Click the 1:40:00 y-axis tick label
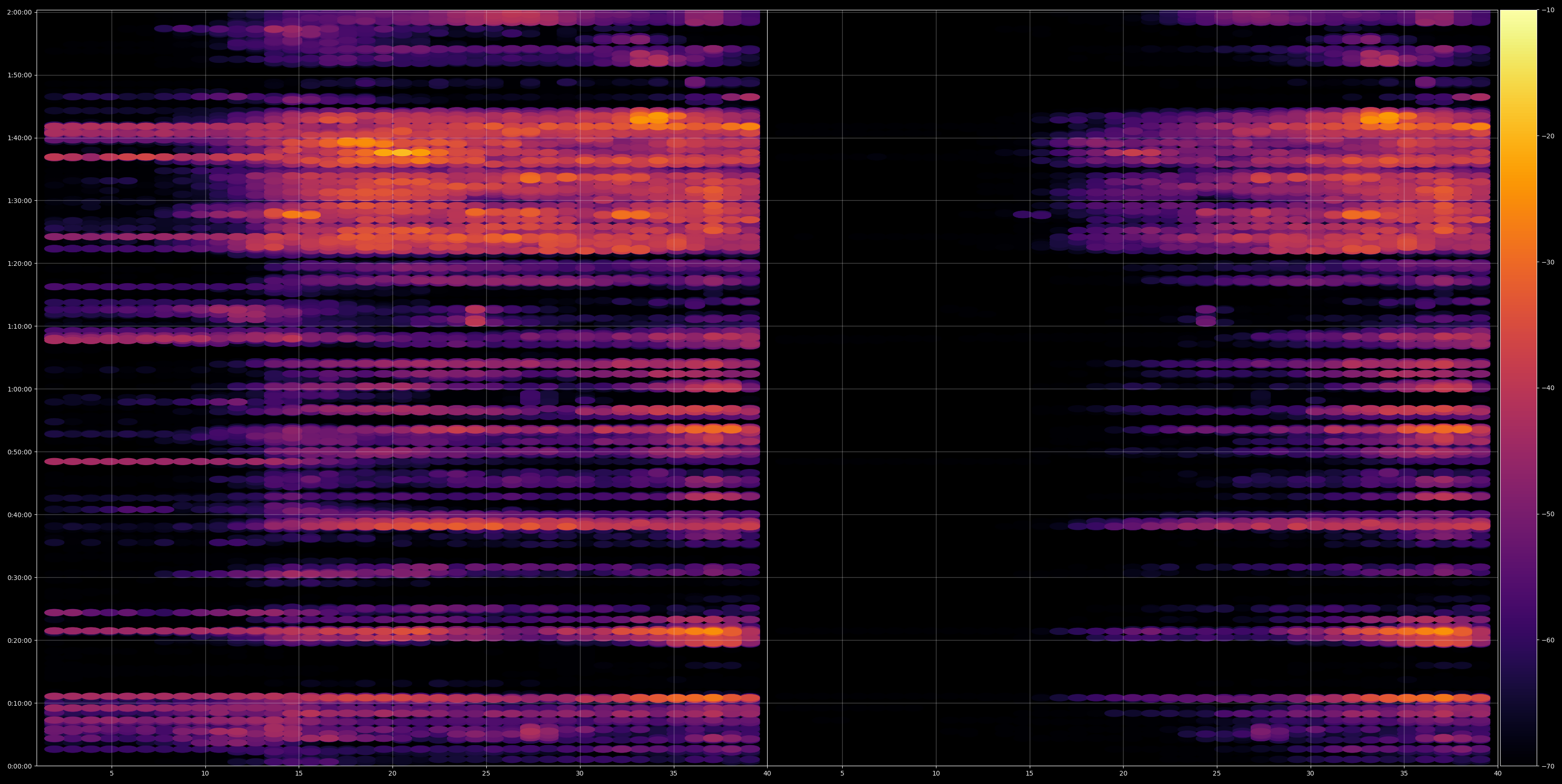 point(20,138)
